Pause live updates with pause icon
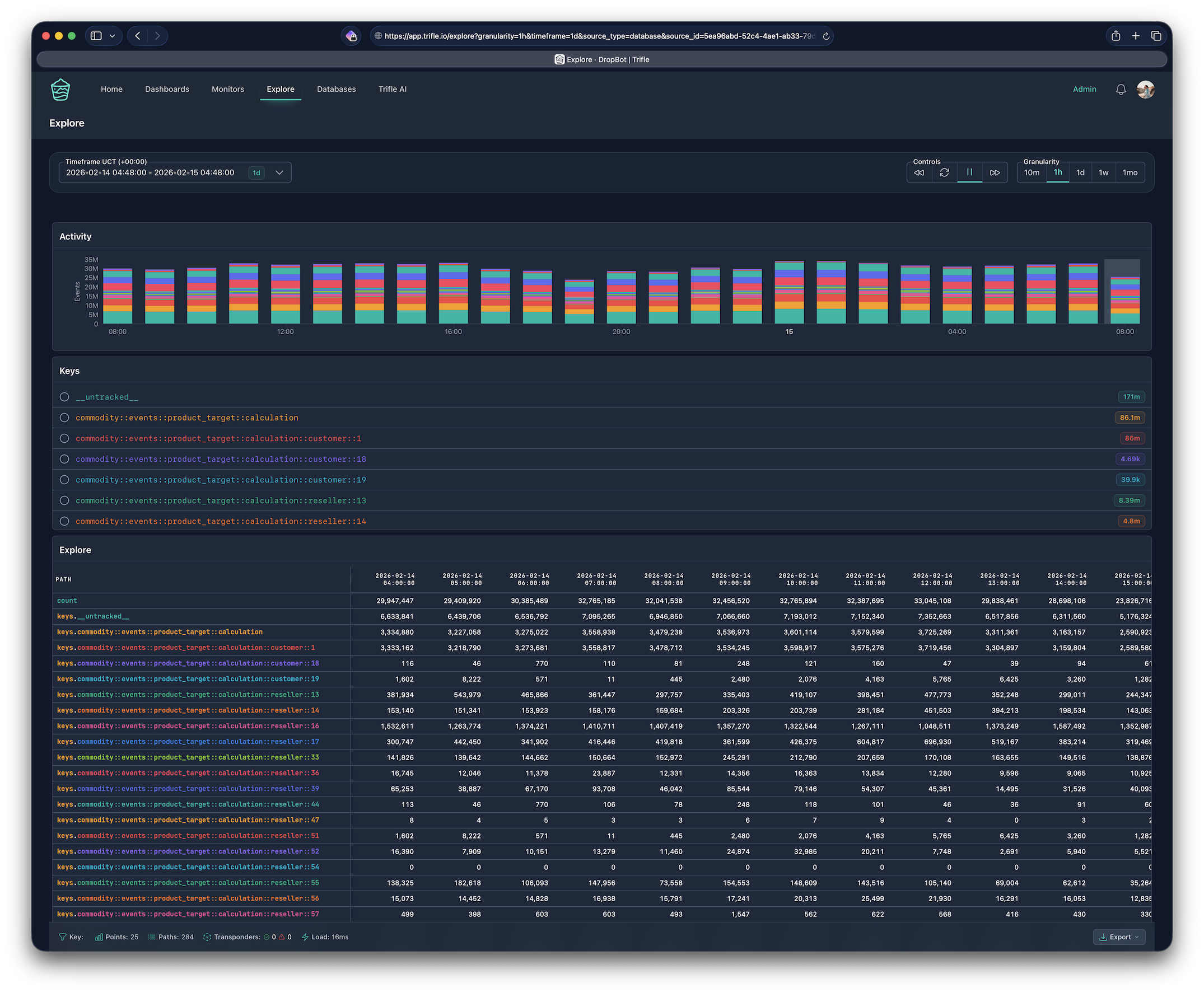 (969, 172)
